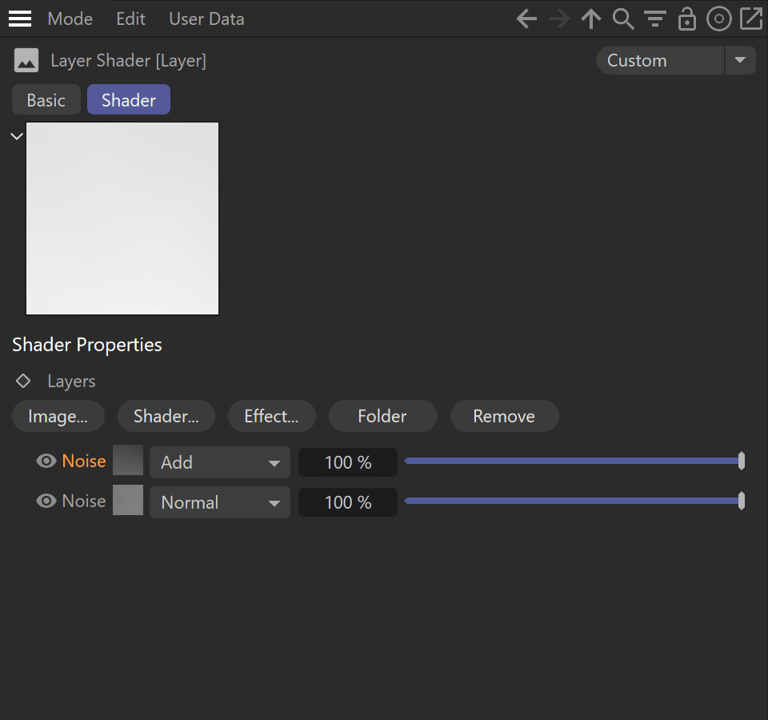Click the Remove button
This screenshot has width=768, height=720.
(504, 416)
